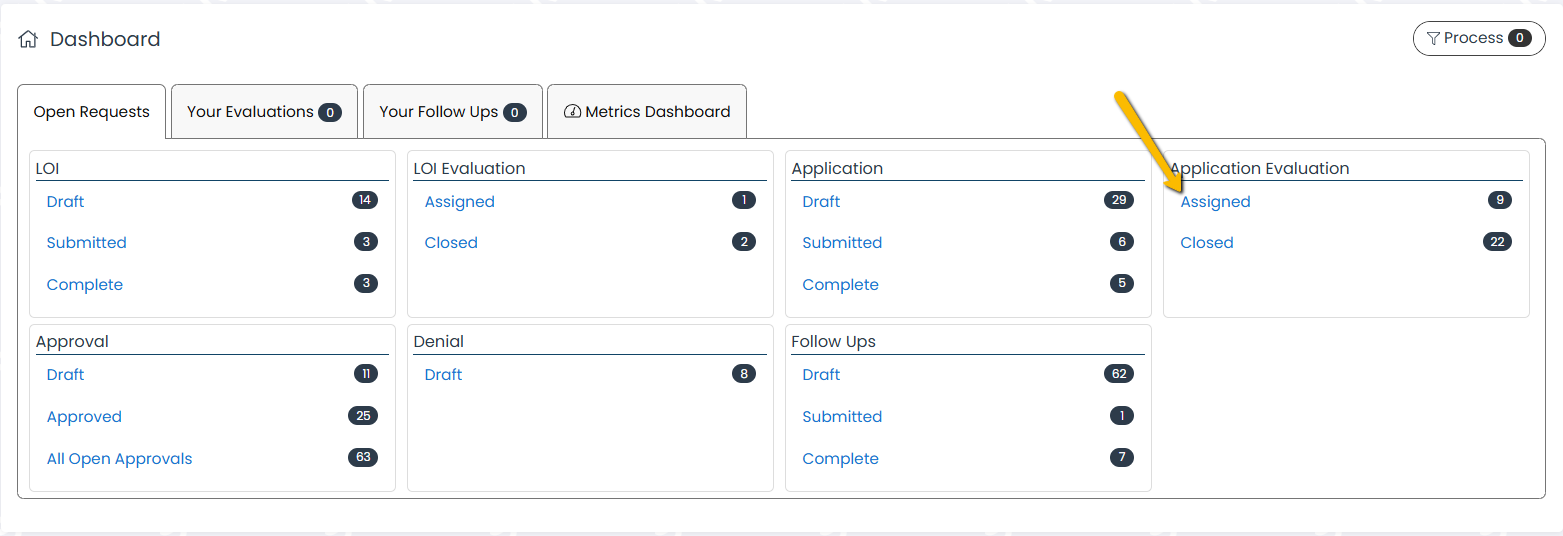Click the Dashboard home icon

click(28, 40)
